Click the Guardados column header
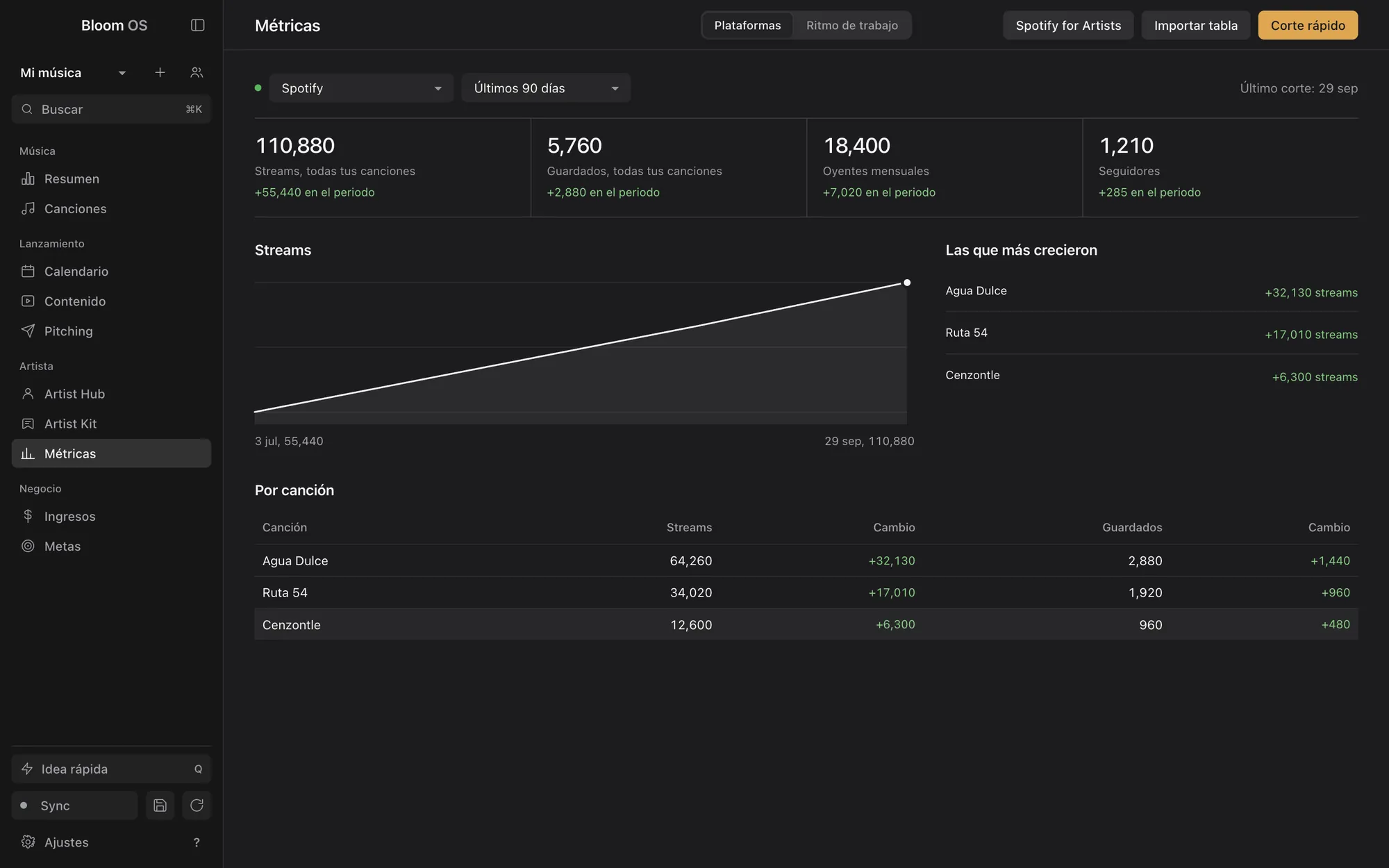Image resolution: width=1389 pixels, height=868 pixels. (1132, 527)
